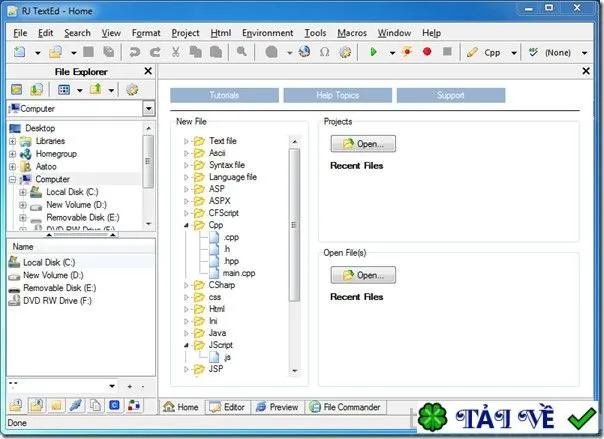The image size is (604, 439).
Task: Expand the Text file folder
Action: 186,141
